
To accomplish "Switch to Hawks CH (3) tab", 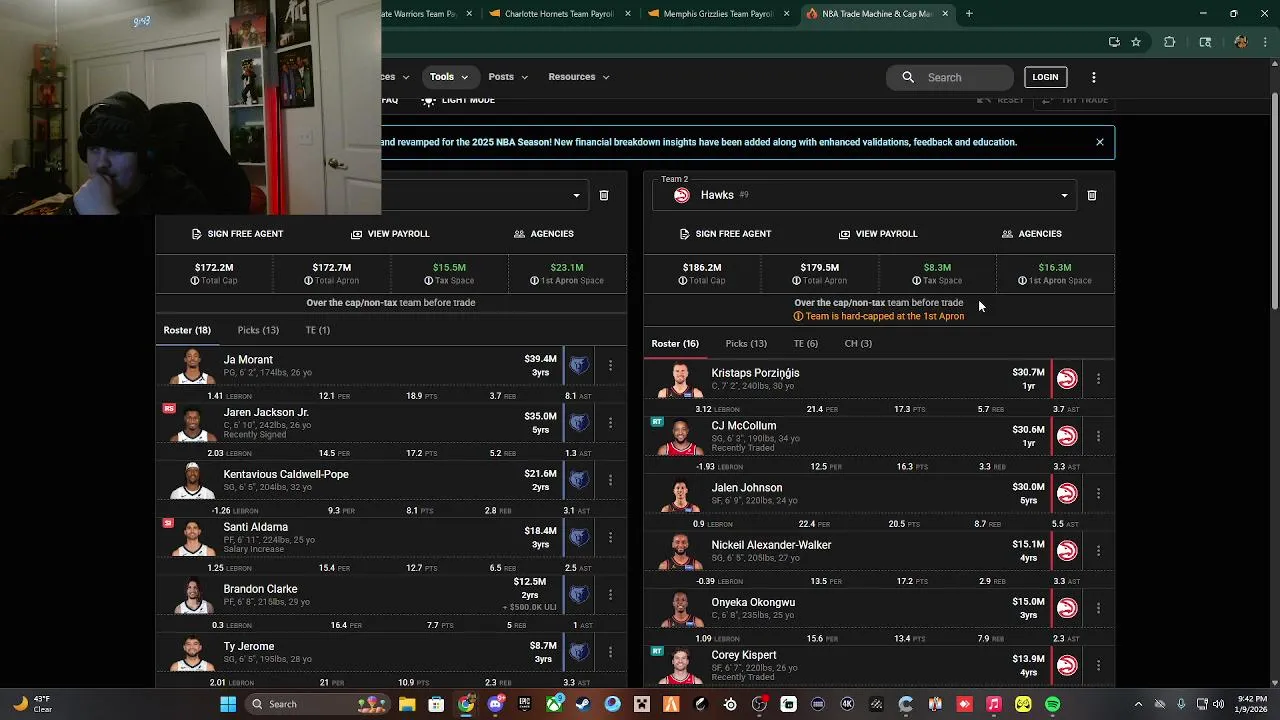I will point(858,344).
